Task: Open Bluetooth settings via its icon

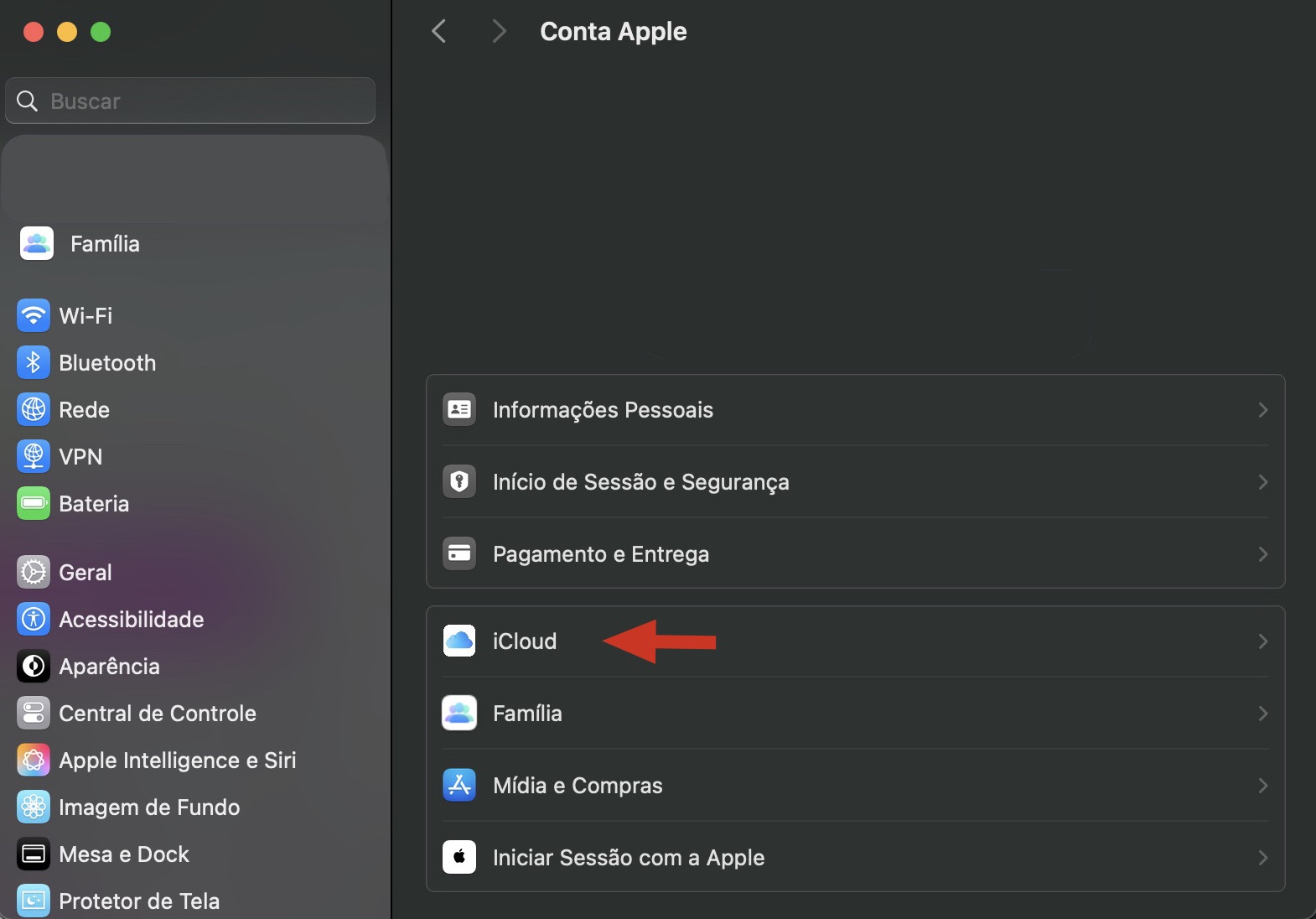Action: pyautogui.click(x=34, y=362)
